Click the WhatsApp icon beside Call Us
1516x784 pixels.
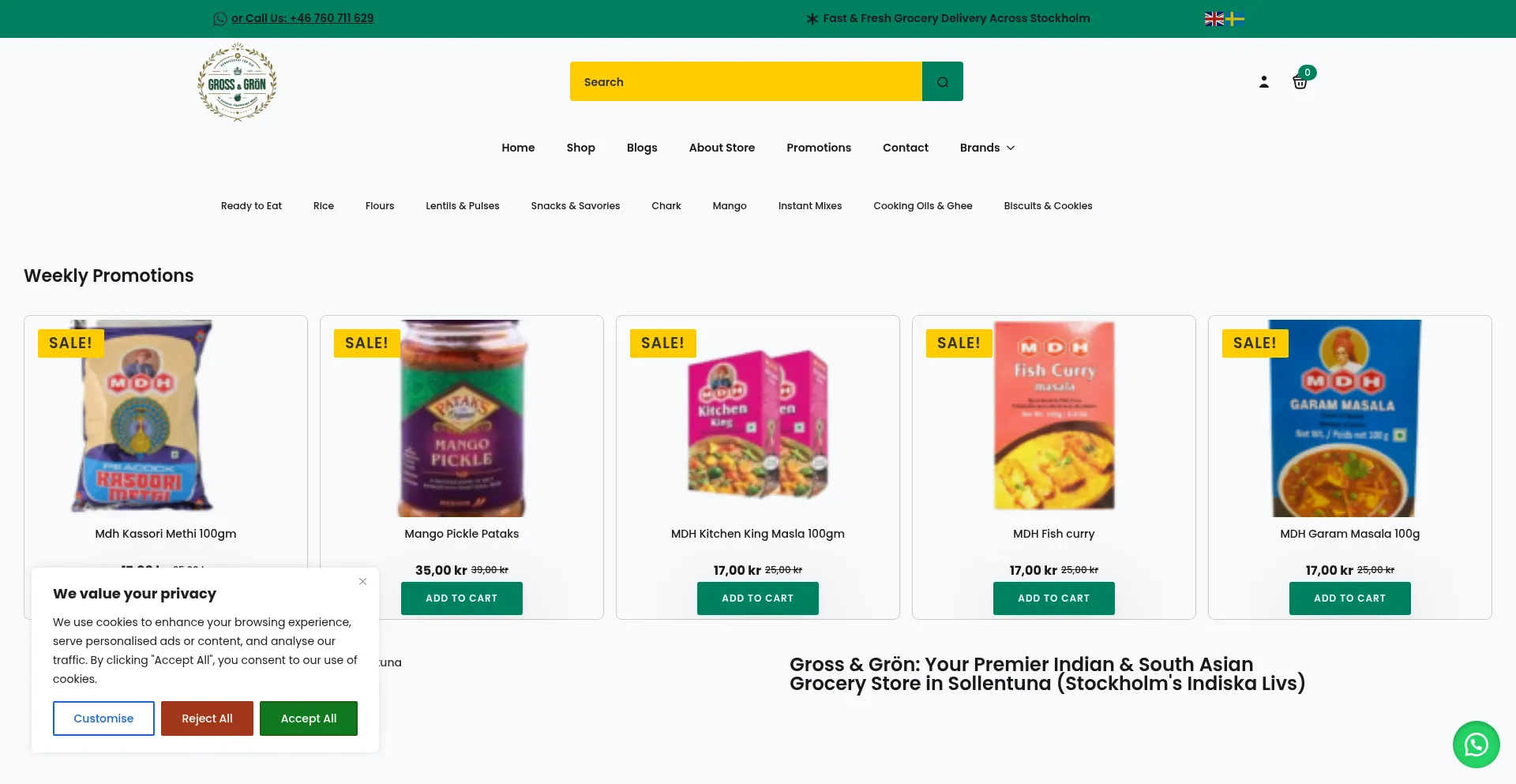pos(220,19)
